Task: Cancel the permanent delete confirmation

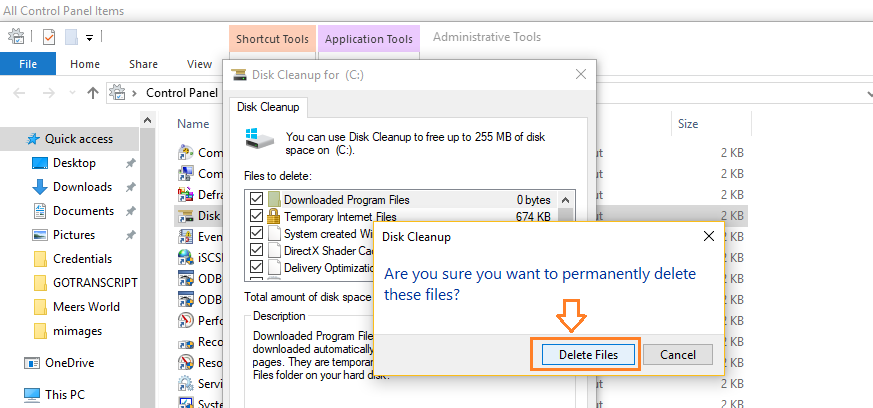Action: click(678, 355)
